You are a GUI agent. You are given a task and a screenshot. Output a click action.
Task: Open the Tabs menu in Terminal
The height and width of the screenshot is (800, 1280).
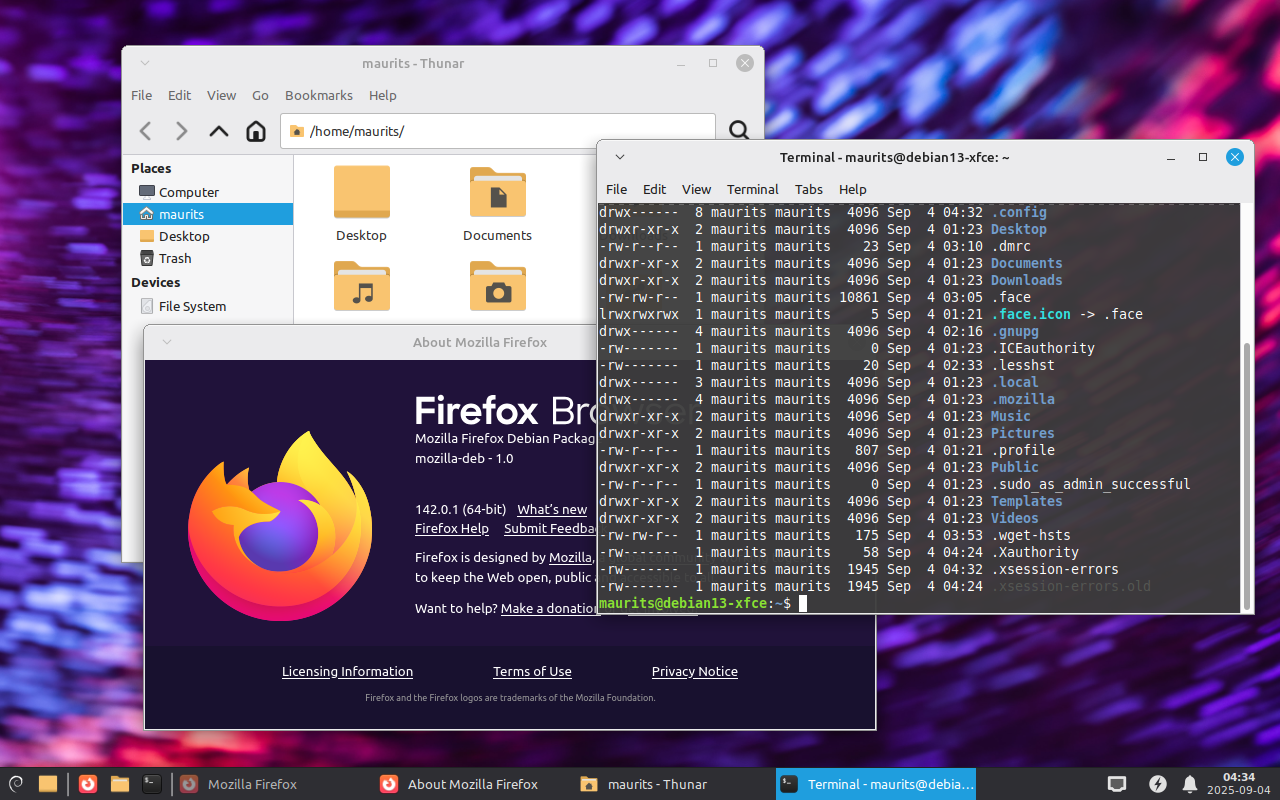click(808, 189)
